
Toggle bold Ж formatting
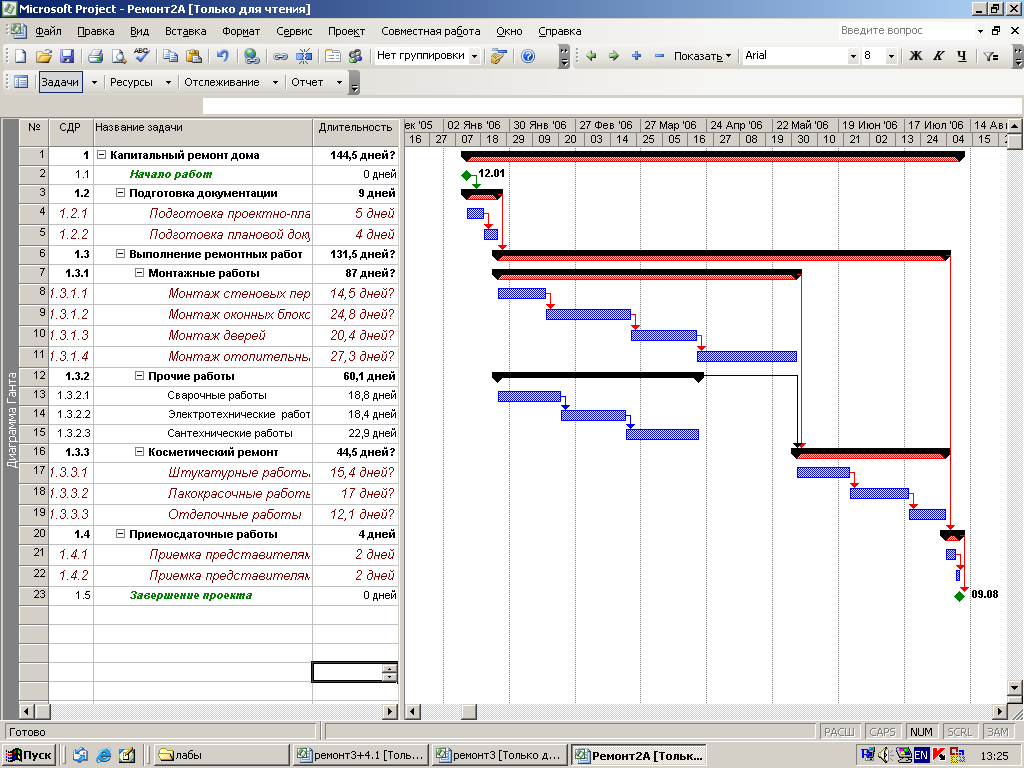pos(916,56)
